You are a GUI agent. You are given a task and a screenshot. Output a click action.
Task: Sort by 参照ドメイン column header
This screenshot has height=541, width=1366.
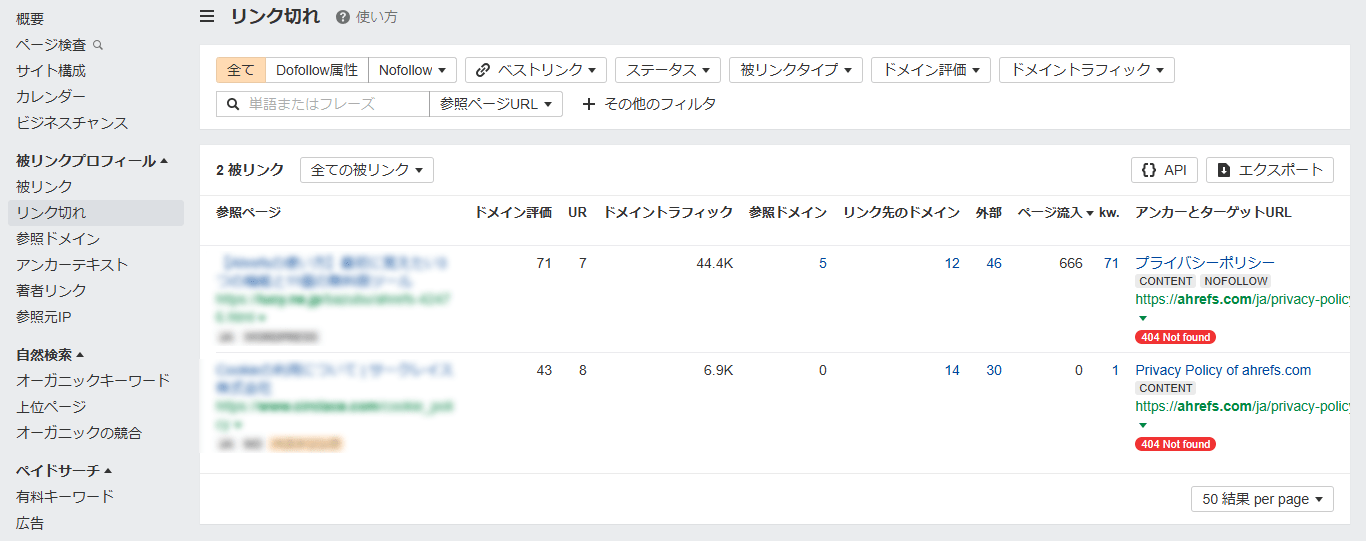click(788, 213)
